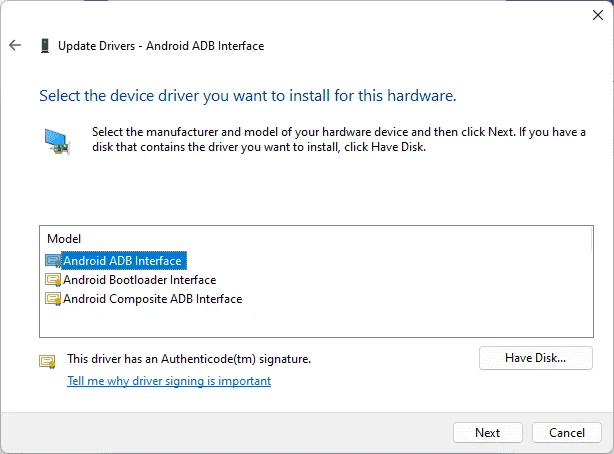Click the icon beside Android Composite ADB Interface

[53, 299]
